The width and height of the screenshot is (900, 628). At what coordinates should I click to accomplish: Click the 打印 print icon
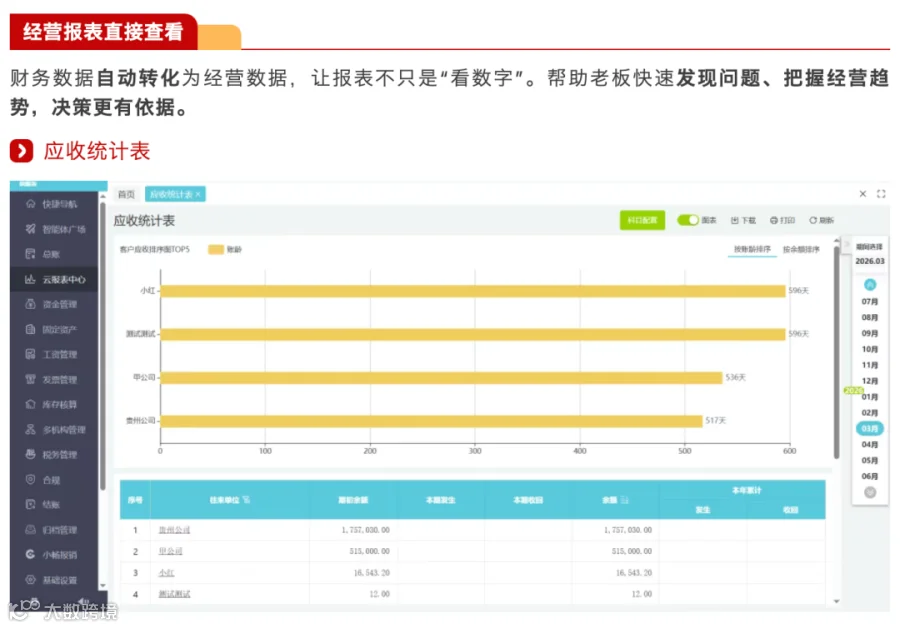(x=774, y=220)
